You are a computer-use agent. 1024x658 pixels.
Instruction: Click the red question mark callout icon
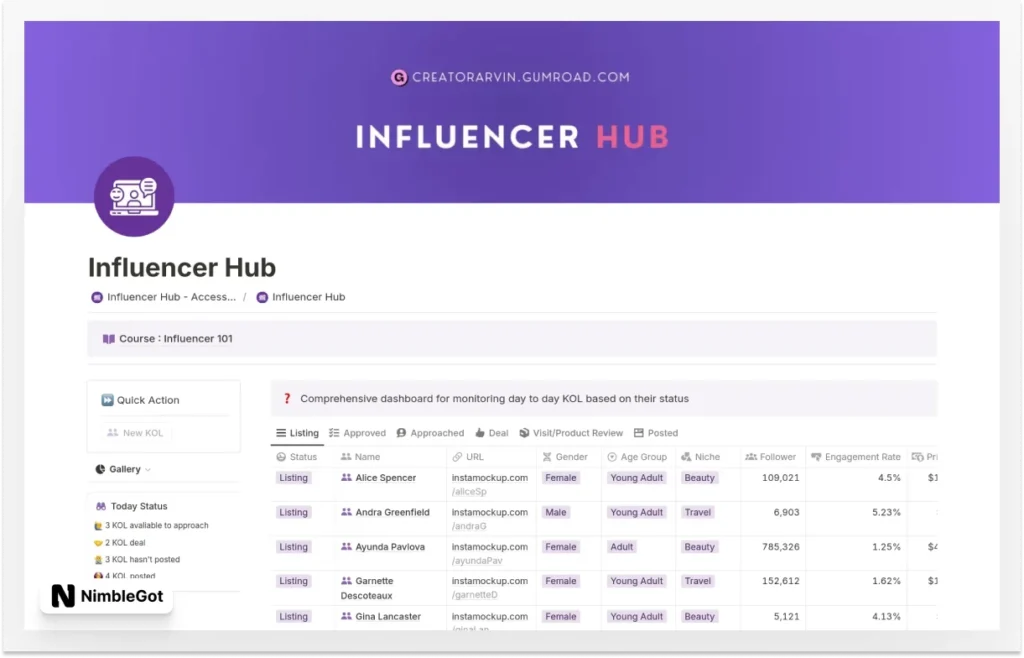click(x=287, y=397)
